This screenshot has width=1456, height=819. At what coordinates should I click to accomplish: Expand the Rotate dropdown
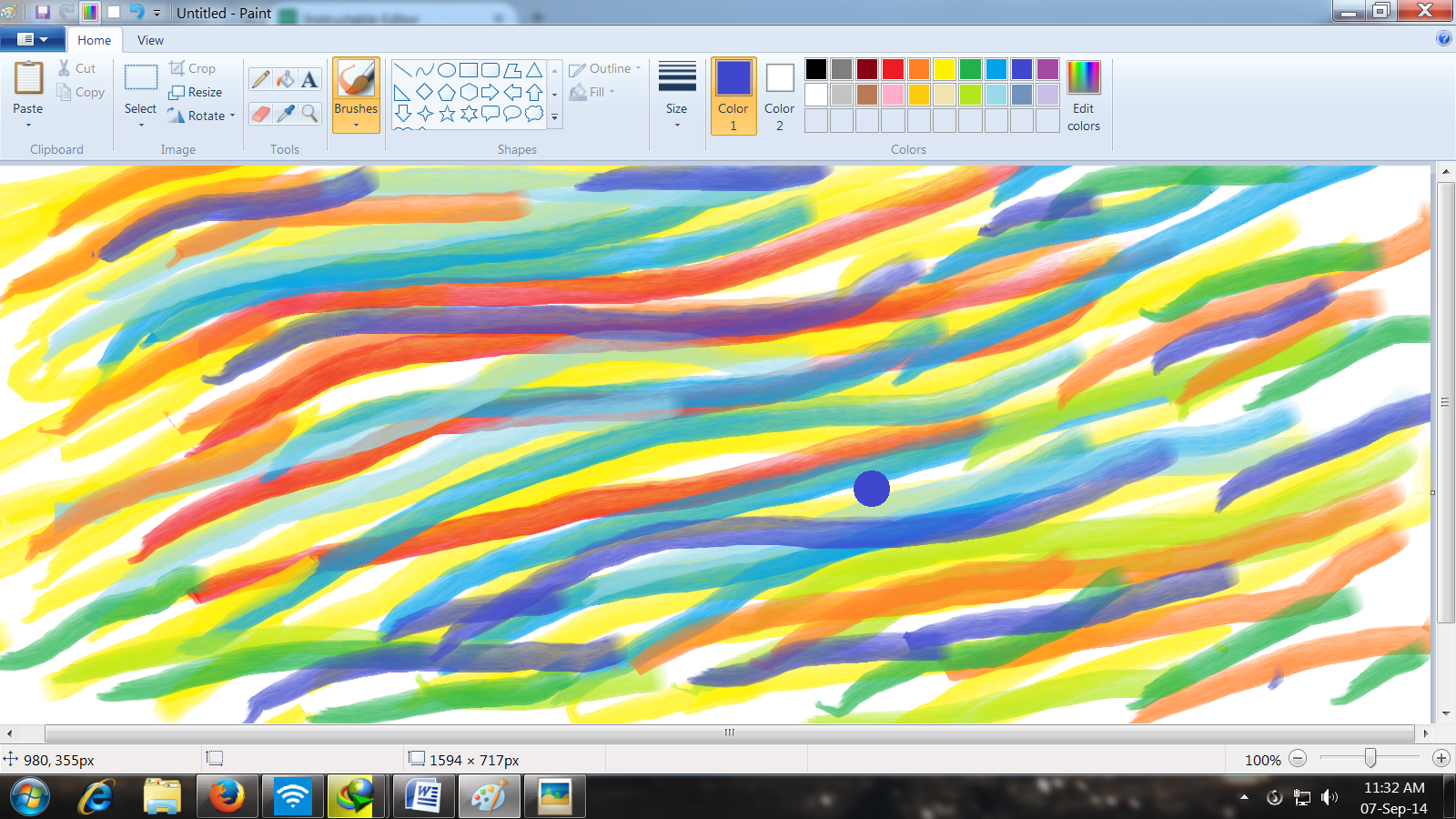point(232,116)
